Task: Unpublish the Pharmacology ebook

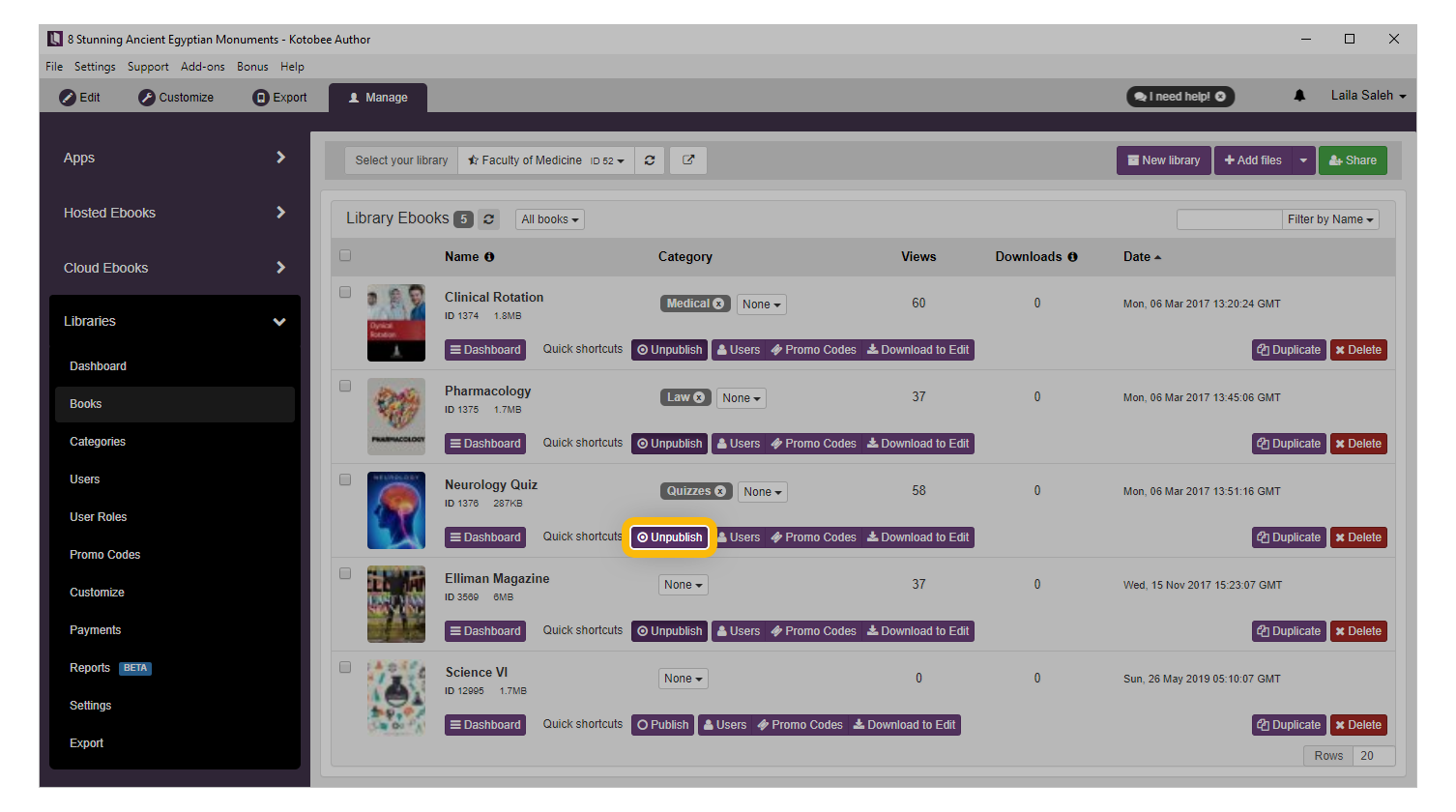Action: [x=669, y=444]
